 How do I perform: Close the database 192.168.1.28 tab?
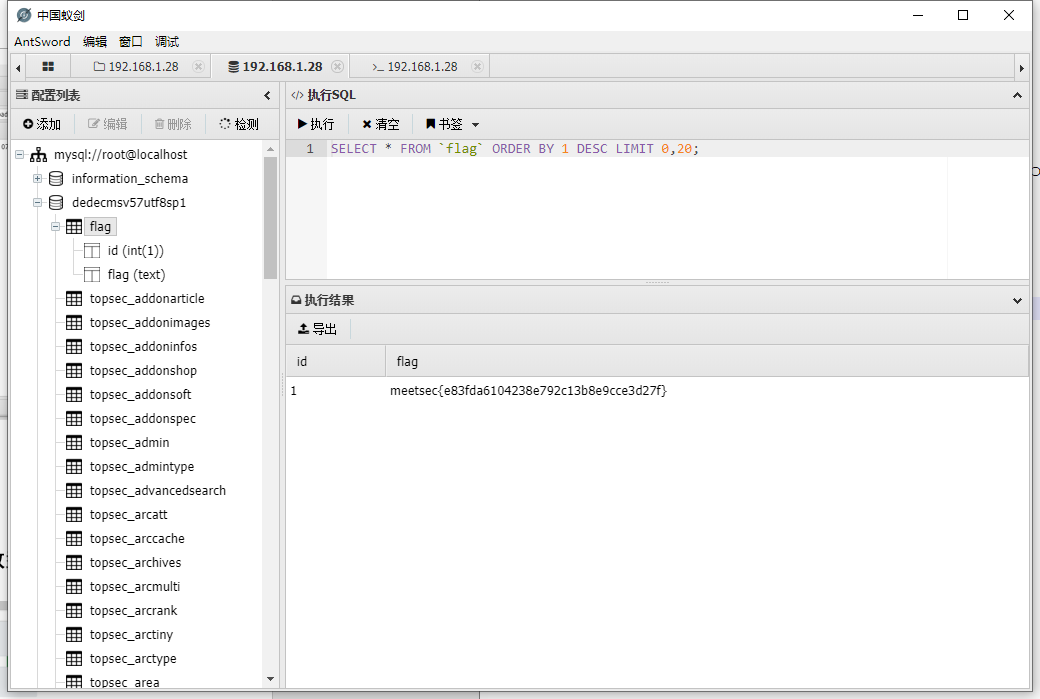[x=337, y=66]
